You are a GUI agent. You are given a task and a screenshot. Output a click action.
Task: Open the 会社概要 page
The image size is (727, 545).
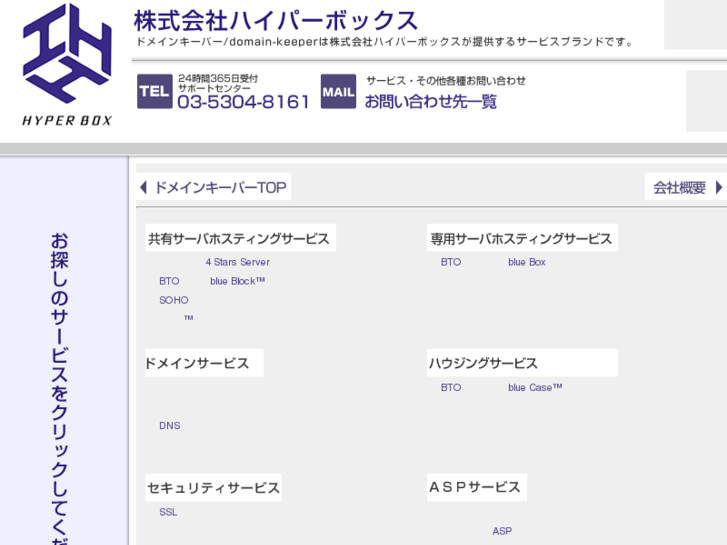click(x=679, y=187)
